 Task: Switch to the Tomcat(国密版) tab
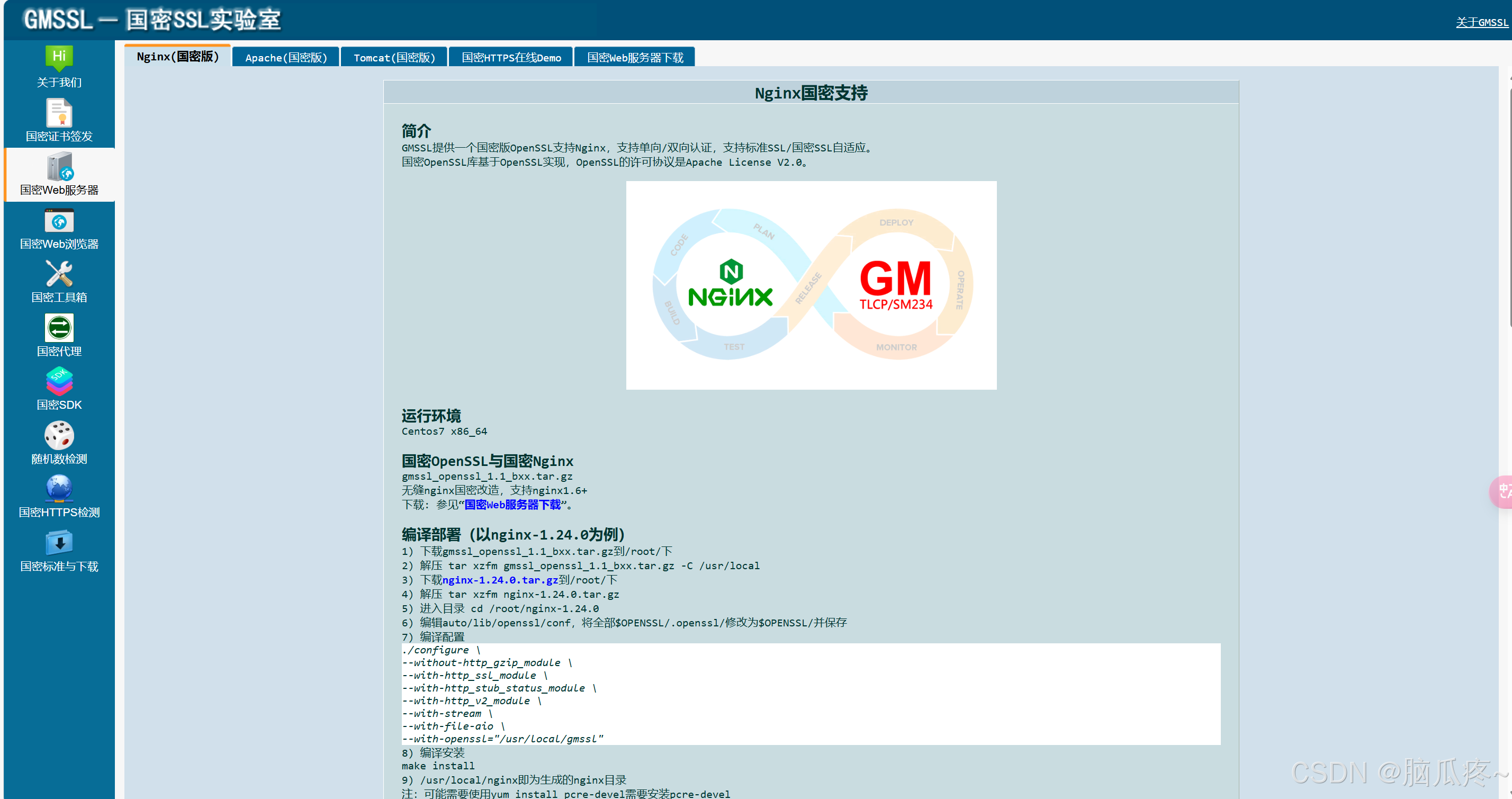(394, 58)
